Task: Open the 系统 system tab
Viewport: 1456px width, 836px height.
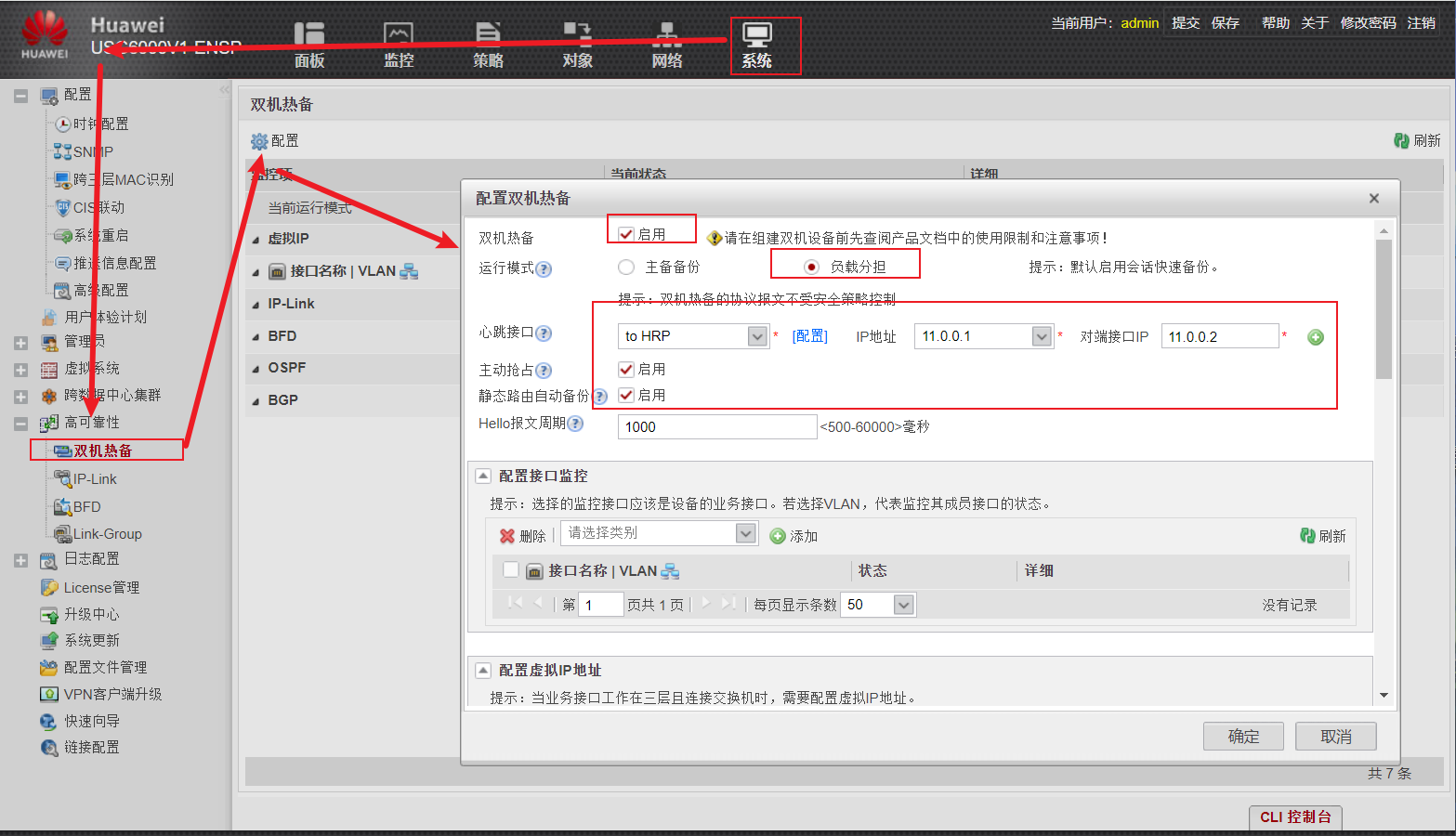Action: [756, 46]
